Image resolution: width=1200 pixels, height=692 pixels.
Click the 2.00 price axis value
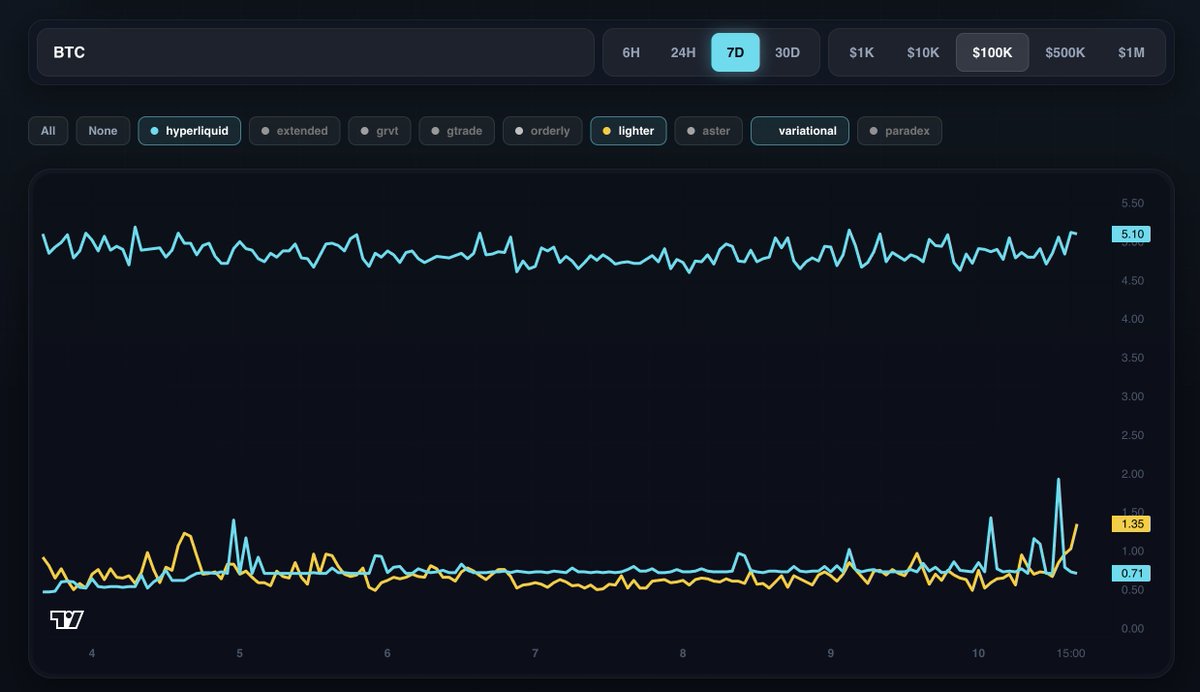point(1133,474)
